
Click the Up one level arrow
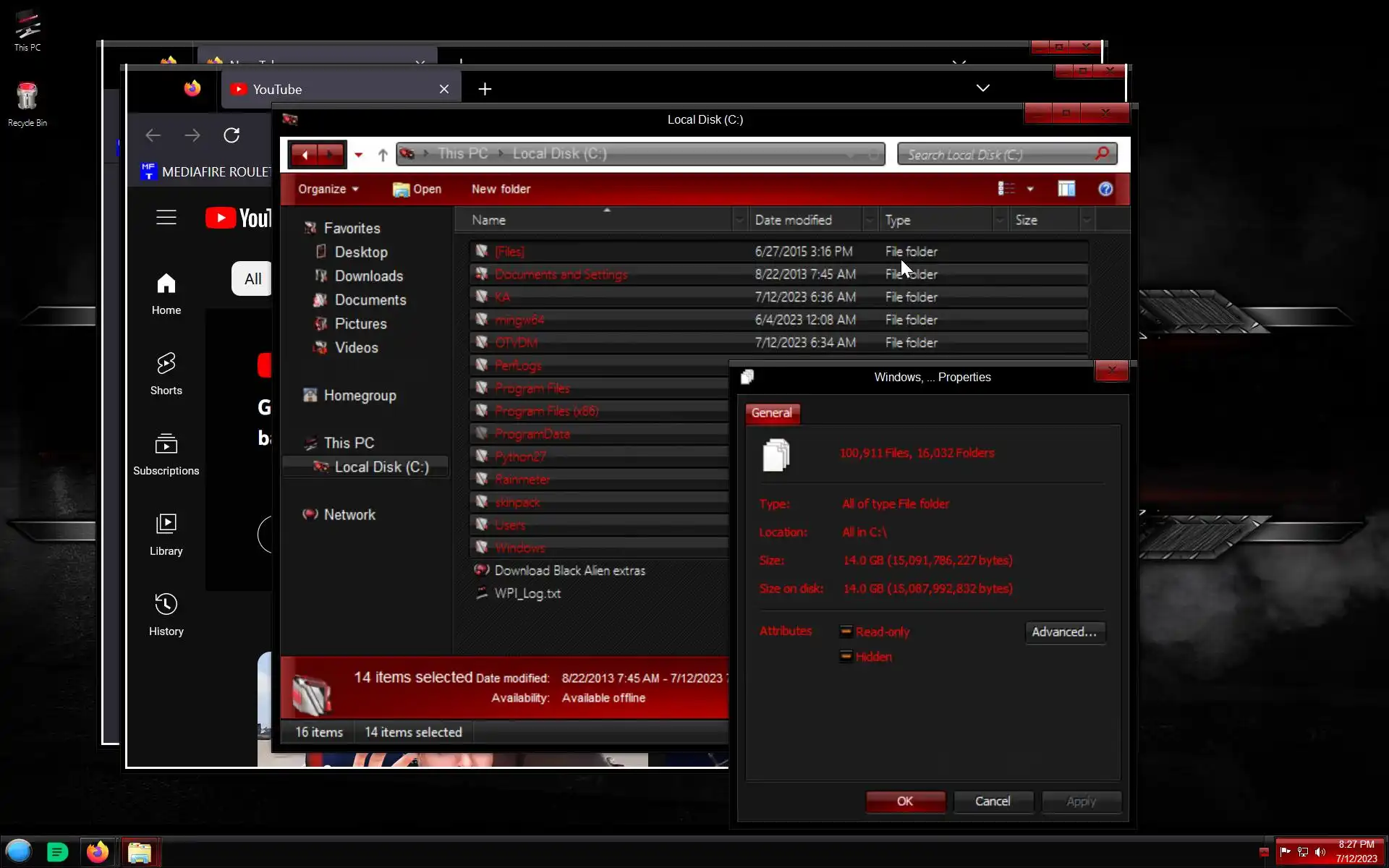tap(383, 154)
